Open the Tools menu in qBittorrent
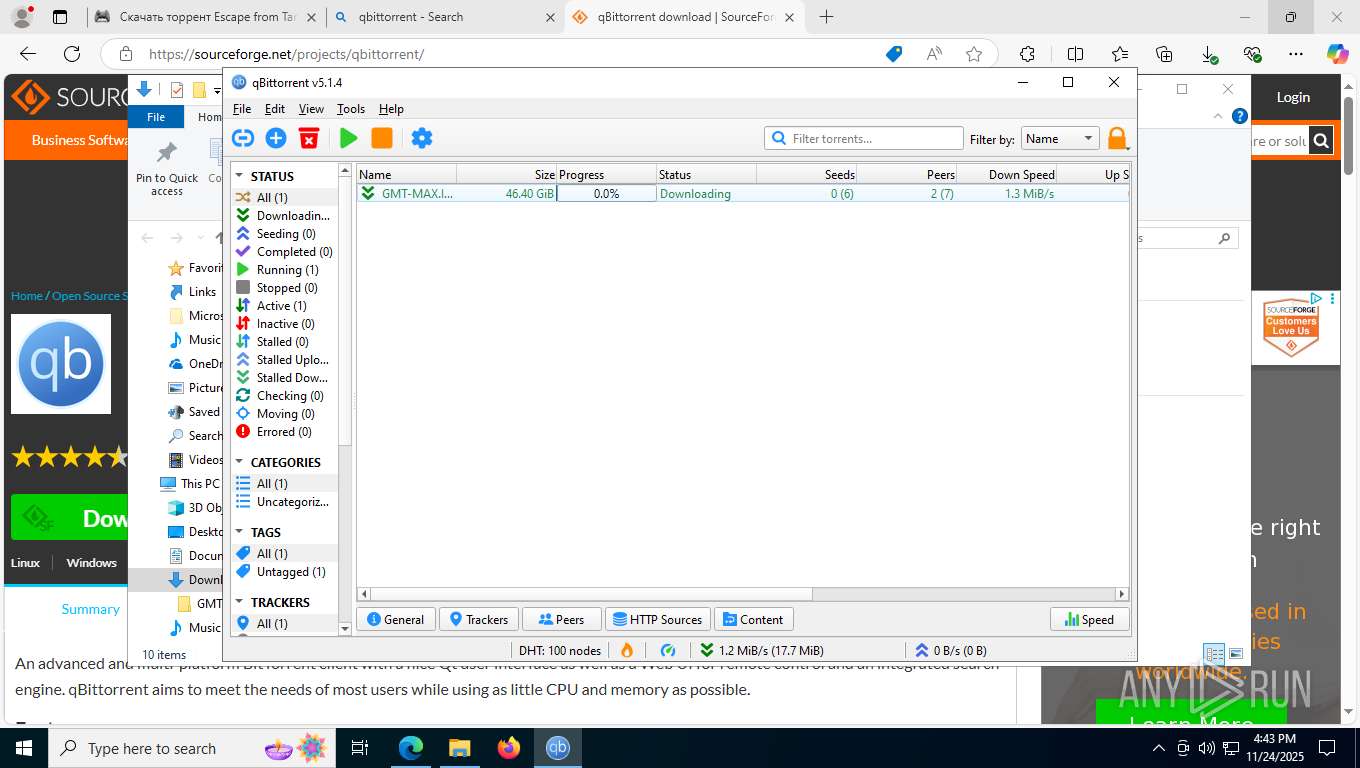 tap(351, 109)
